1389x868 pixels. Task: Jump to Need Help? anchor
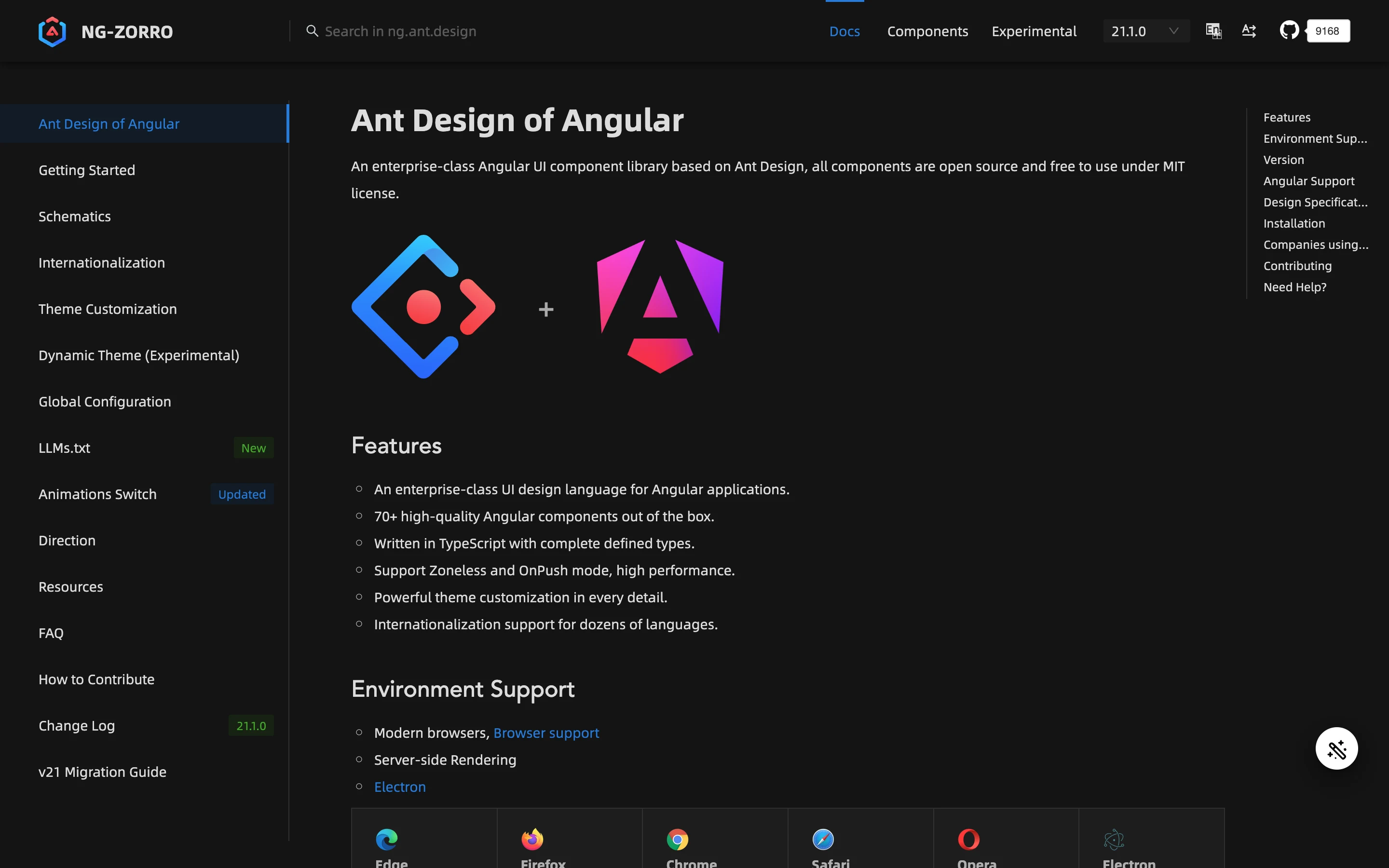1295,287
